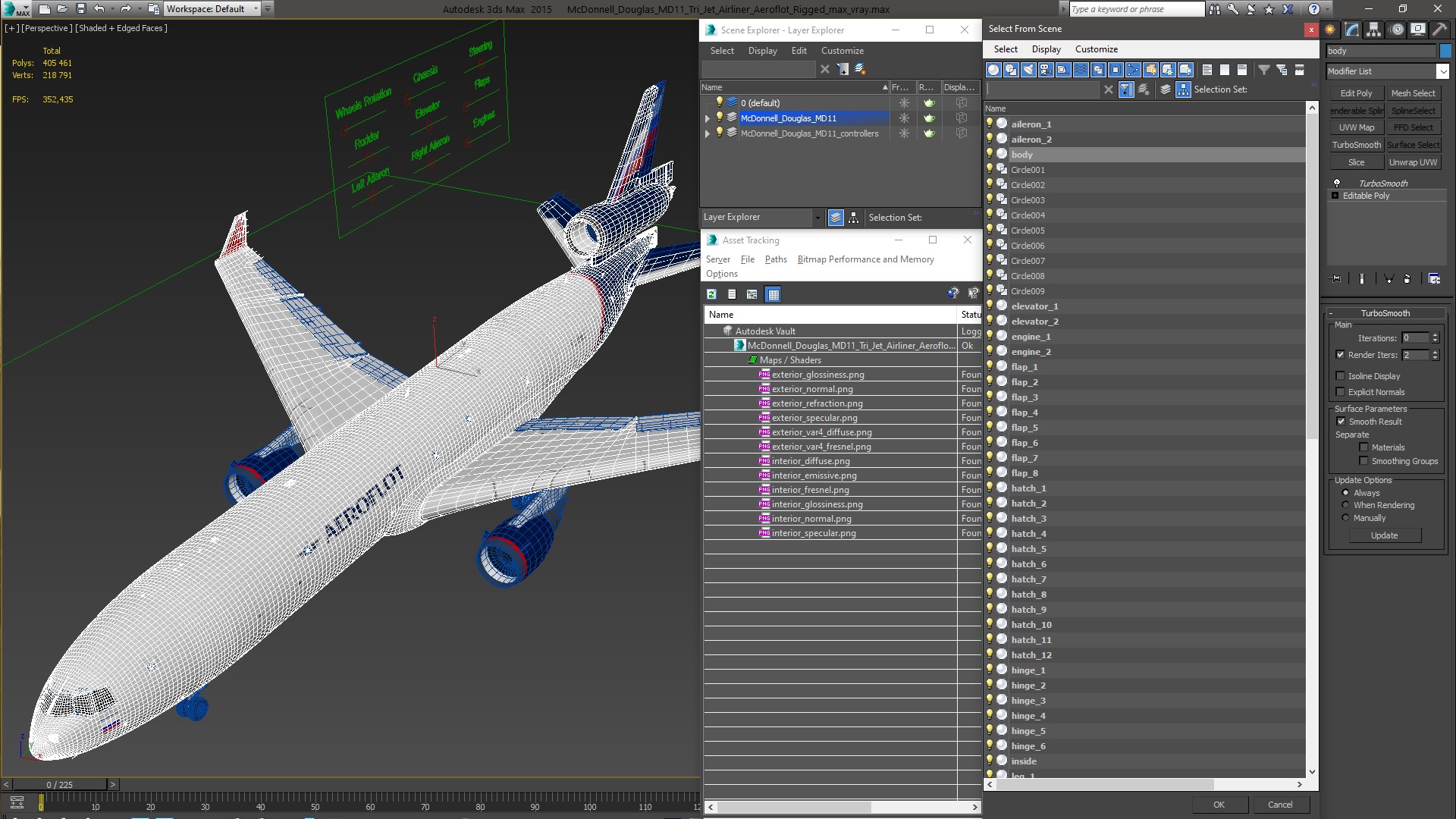1456x819 pixels.
Task: Click Select Invert icon in Select From Scene
Action: 1241,70
